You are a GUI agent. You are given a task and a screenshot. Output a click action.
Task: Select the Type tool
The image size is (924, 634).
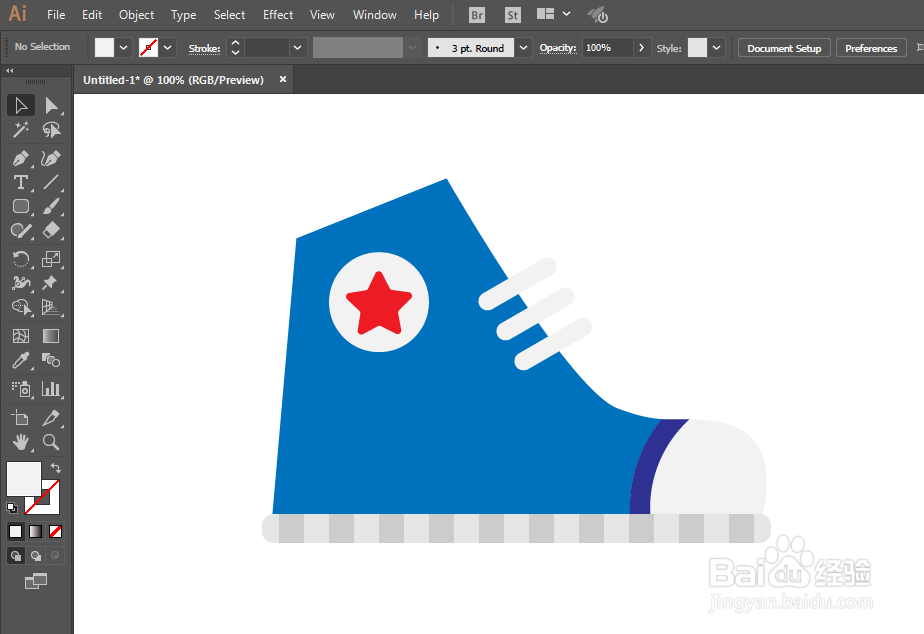(x=21, y=182)
